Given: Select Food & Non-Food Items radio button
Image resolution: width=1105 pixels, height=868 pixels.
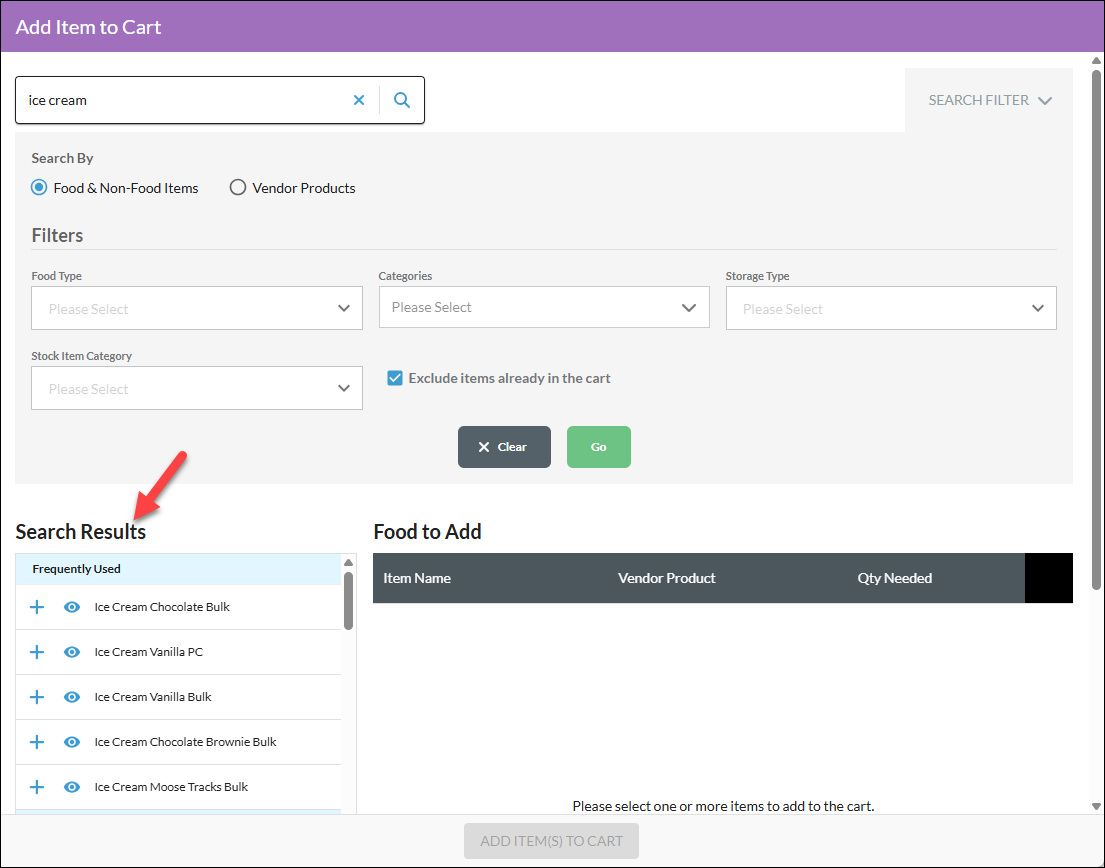Looking at the screenshot, I should pyautogui.click(x=39, y=187).
